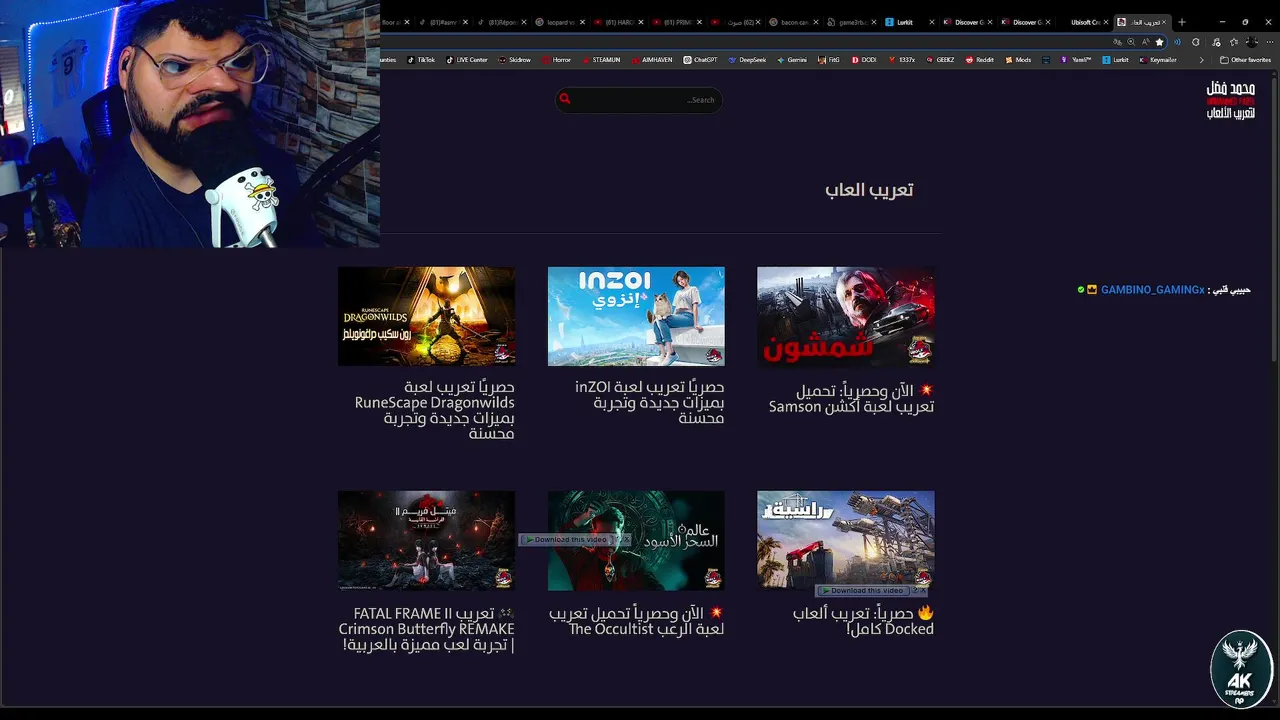Open the Skidrow bookmark
The image size is (1280, 720).
(x=514, y=60)
